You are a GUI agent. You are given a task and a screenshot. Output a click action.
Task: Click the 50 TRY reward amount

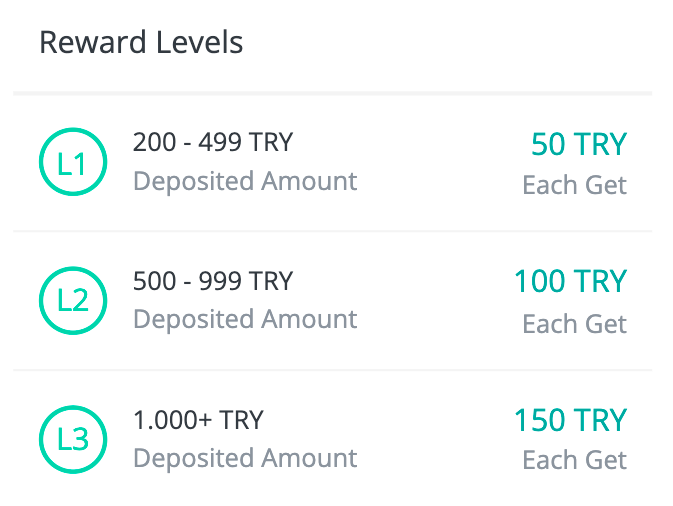579,144
